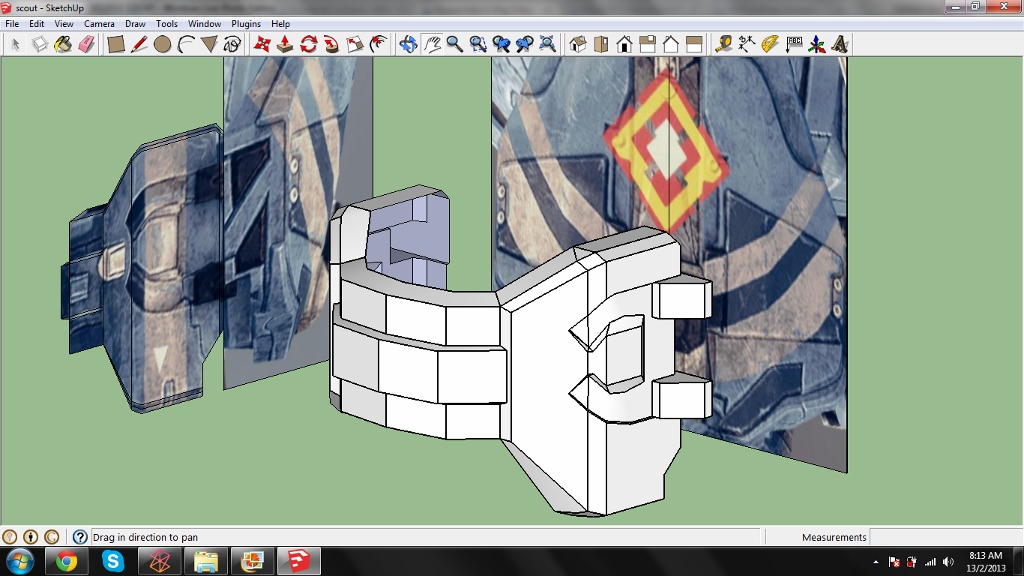Open Skype from the taskbar
The image size is (1024, 576).
click(112, 561)
